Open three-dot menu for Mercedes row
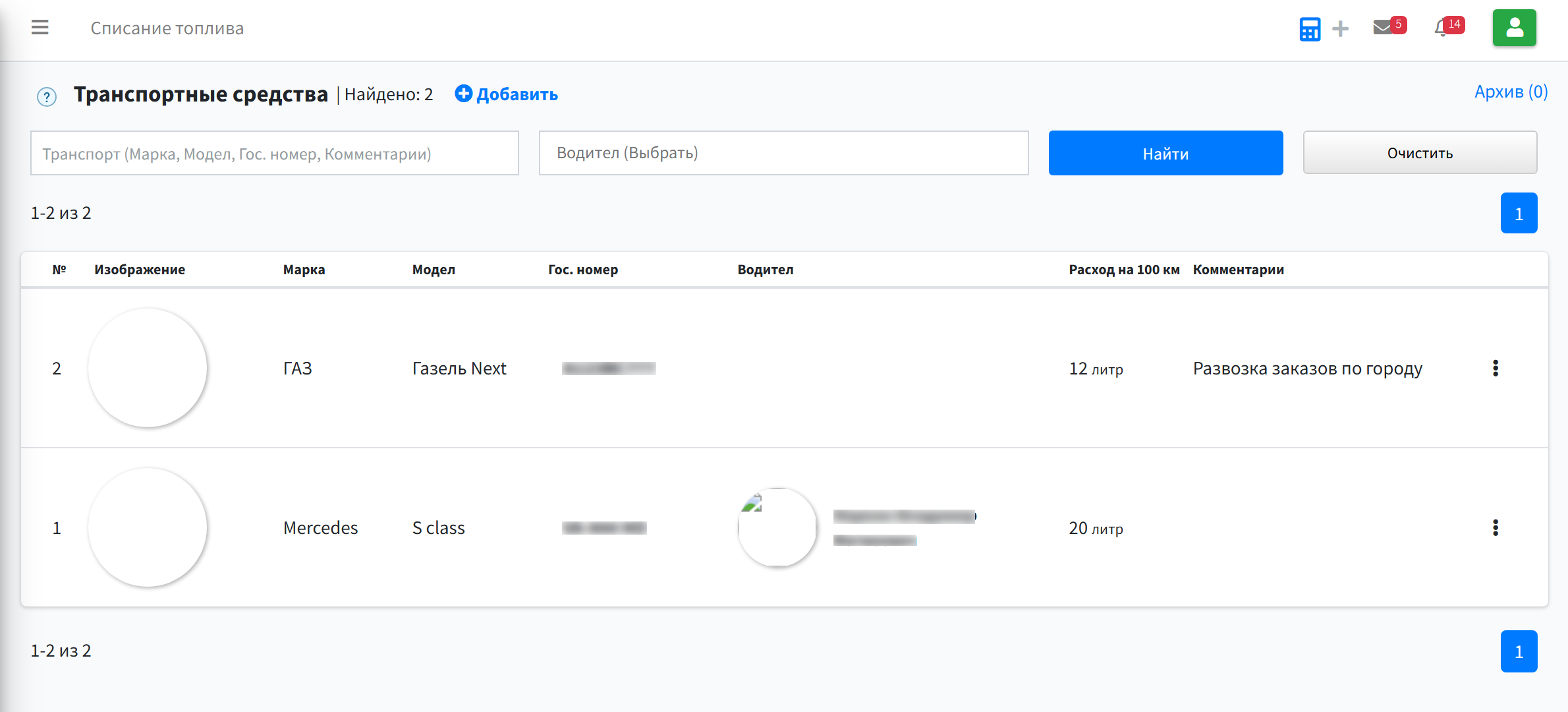The width and height of the screenshot is (1568, 712). (x=1496, y=527)
